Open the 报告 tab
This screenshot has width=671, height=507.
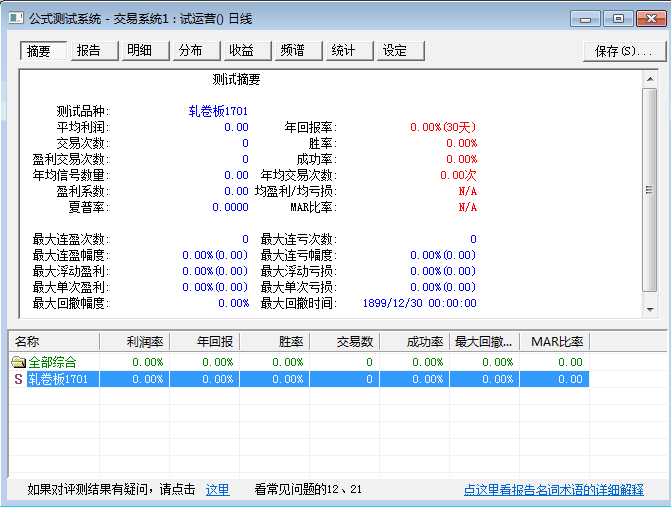[94, 51]
